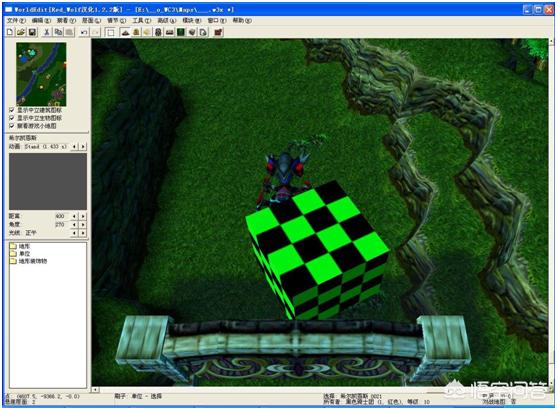Image resolution: width=557 pixels, height=410 pixels.
Task: Expand the 地形 folder in tree
Action: (13, 246)
